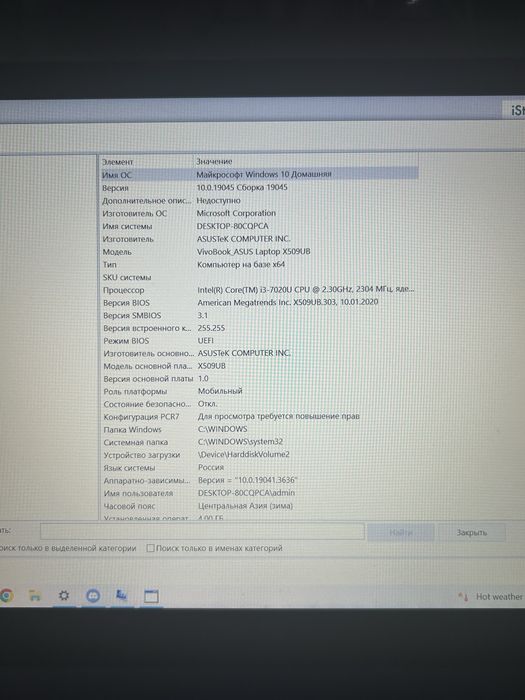Toggle 'Поиск только в именах категорий' checkbox
This screenshot has width=525, height=700.
click(150, 548)
